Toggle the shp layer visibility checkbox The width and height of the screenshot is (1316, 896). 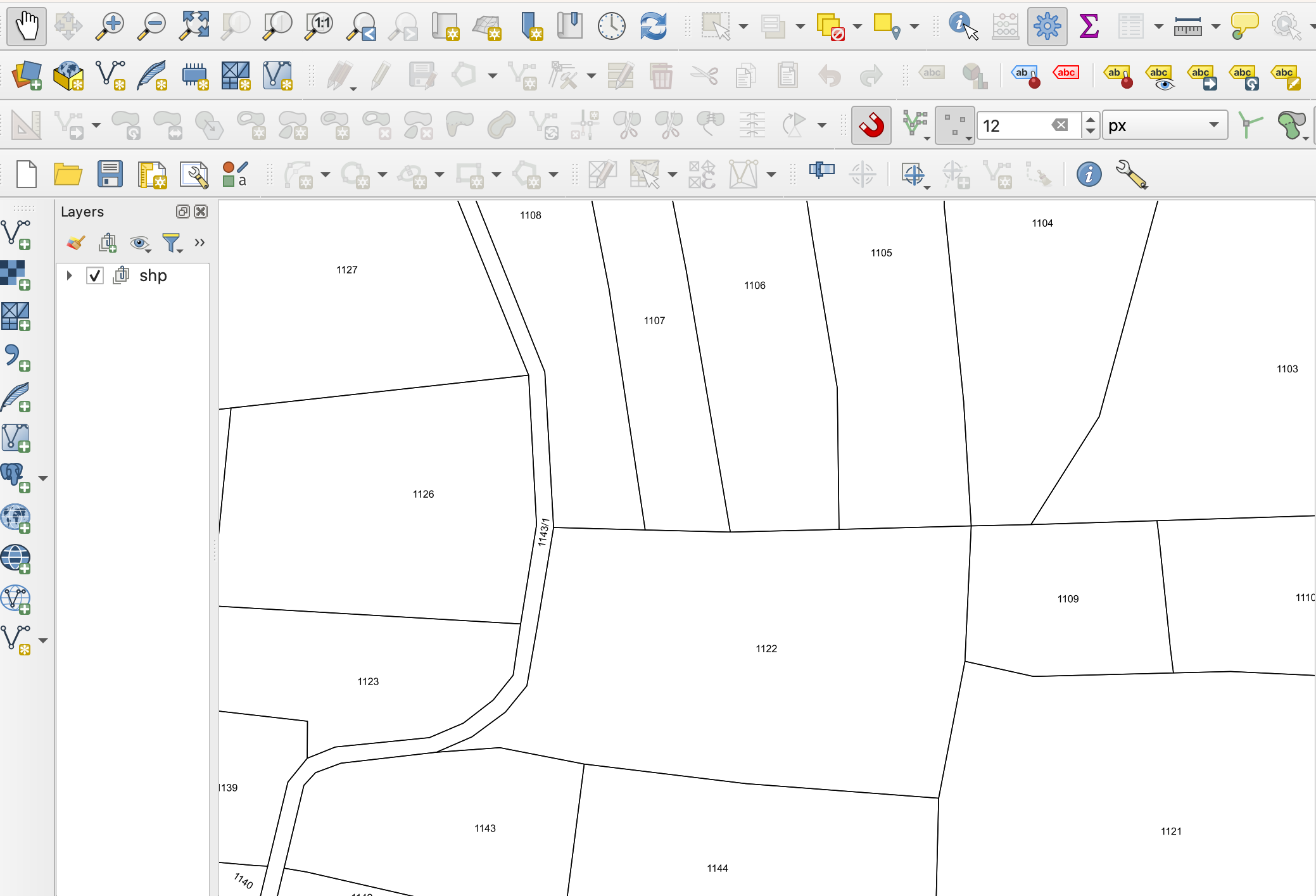(x=95, y=275)
